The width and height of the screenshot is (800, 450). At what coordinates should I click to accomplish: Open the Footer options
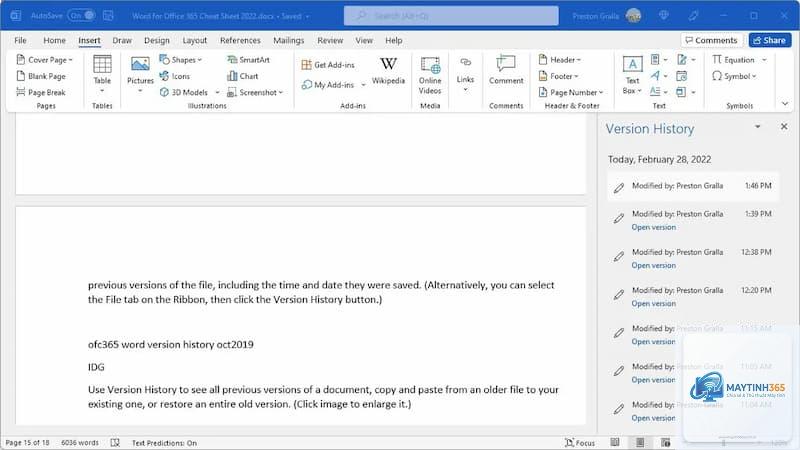point(559,76)
